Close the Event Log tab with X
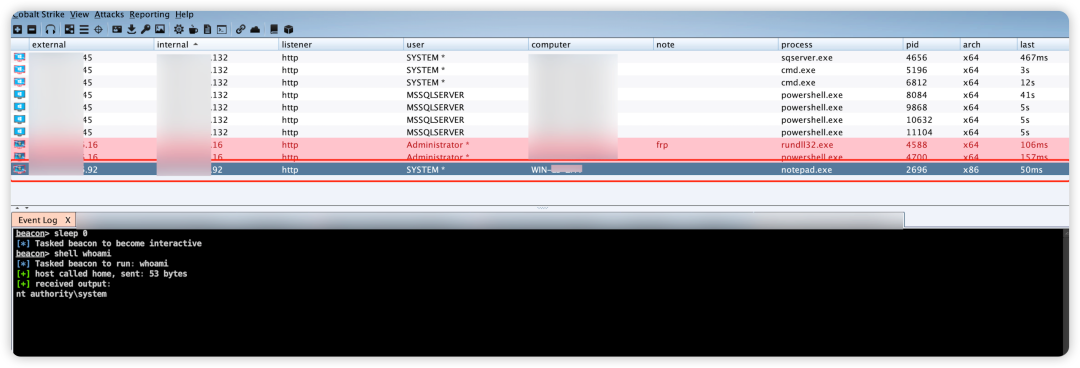Image resolution: width=1080 pixels, height=368 pixels. tap(68, 220)
